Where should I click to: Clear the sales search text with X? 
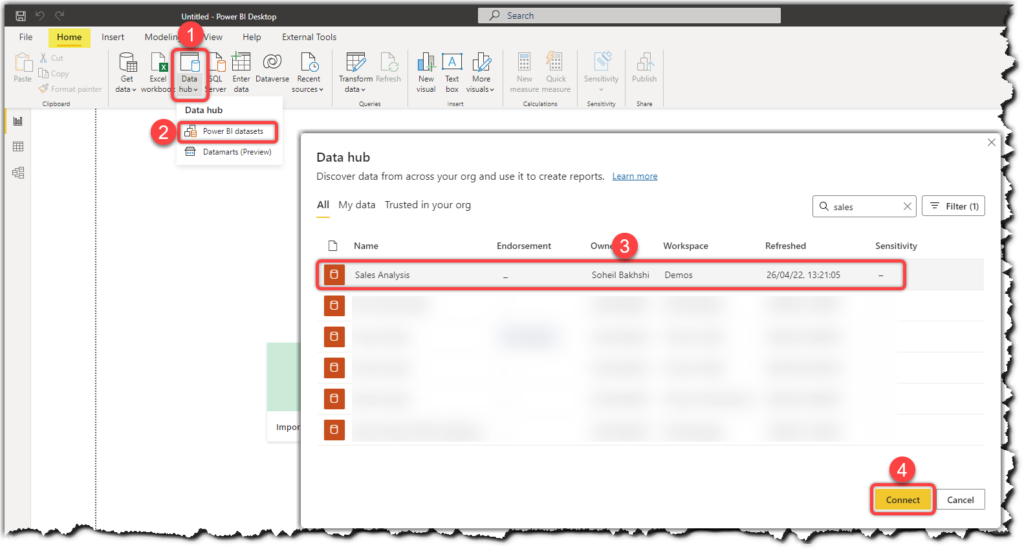click(907, 206)
